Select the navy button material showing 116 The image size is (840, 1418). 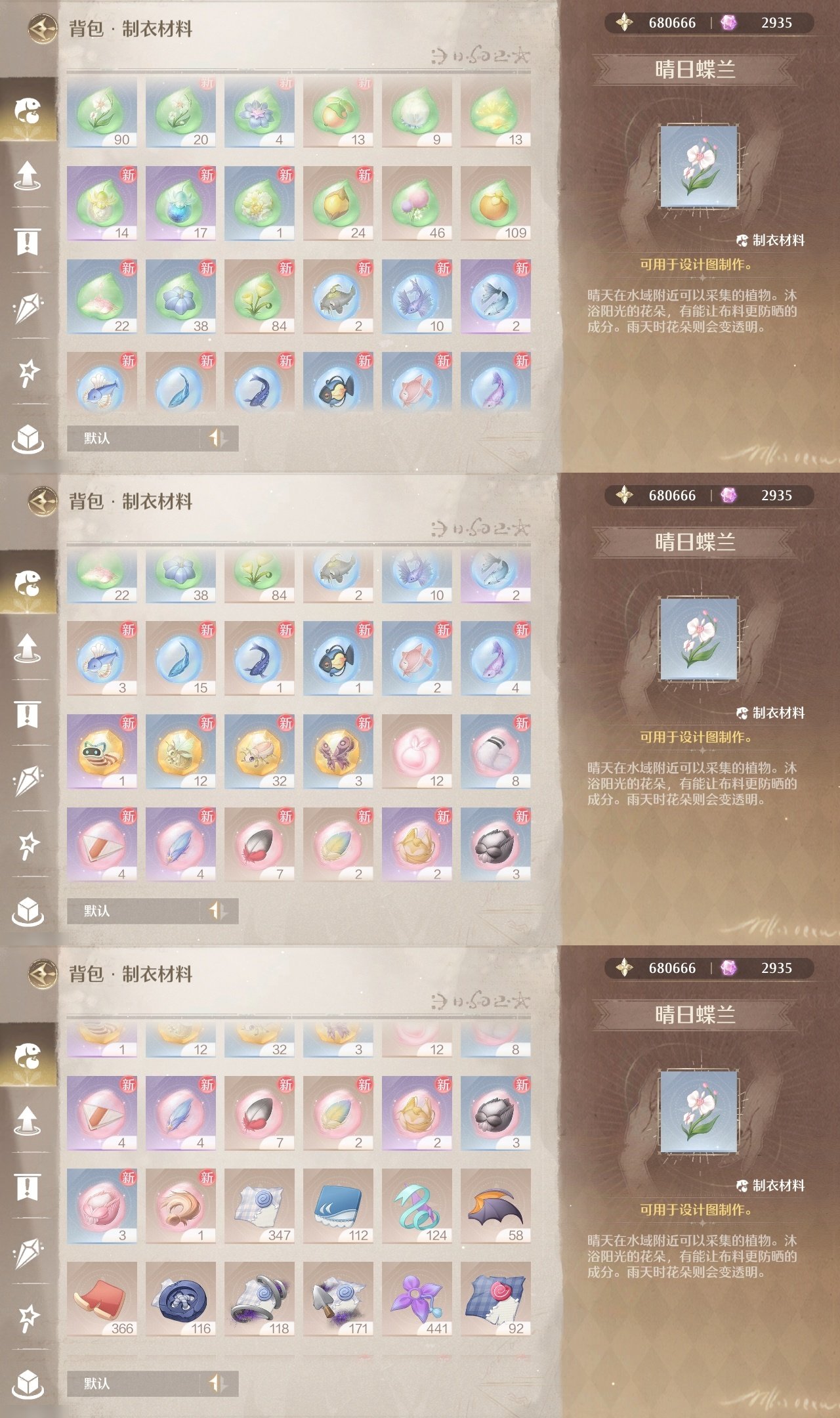click(180, 1299)
